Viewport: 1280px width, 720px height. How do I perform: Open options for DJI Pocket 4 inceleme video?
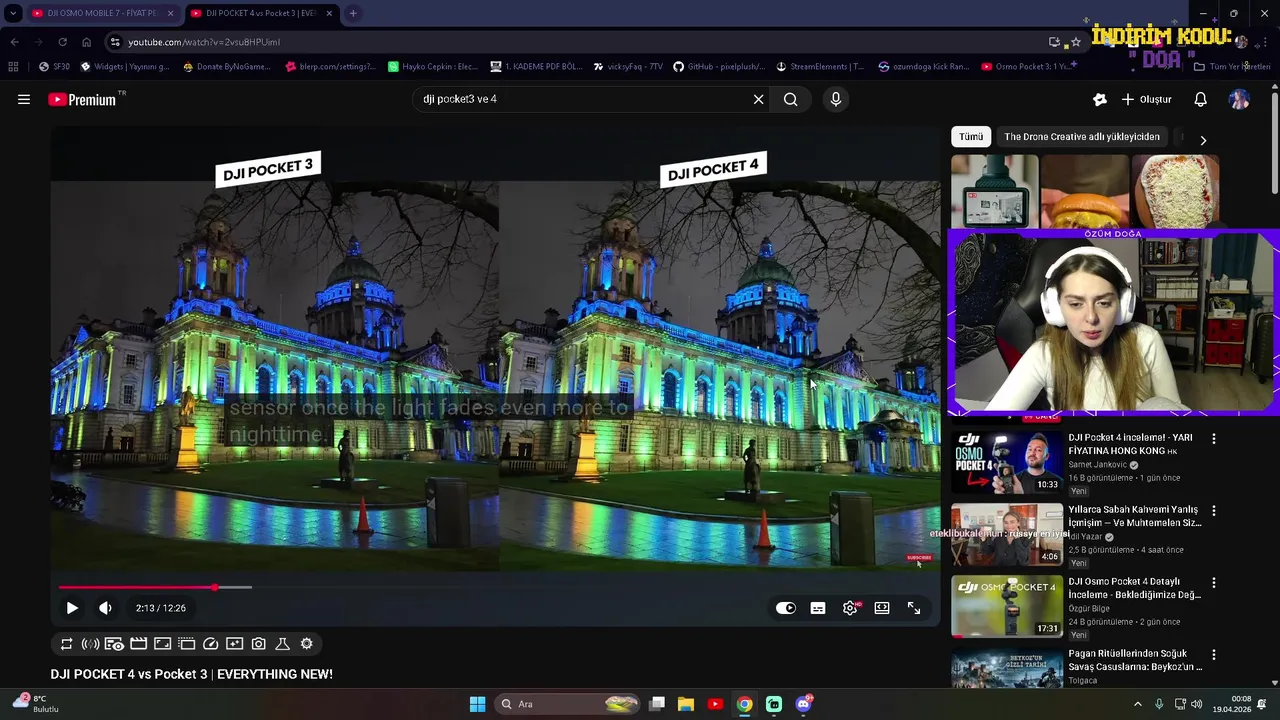click(1214, 439)
